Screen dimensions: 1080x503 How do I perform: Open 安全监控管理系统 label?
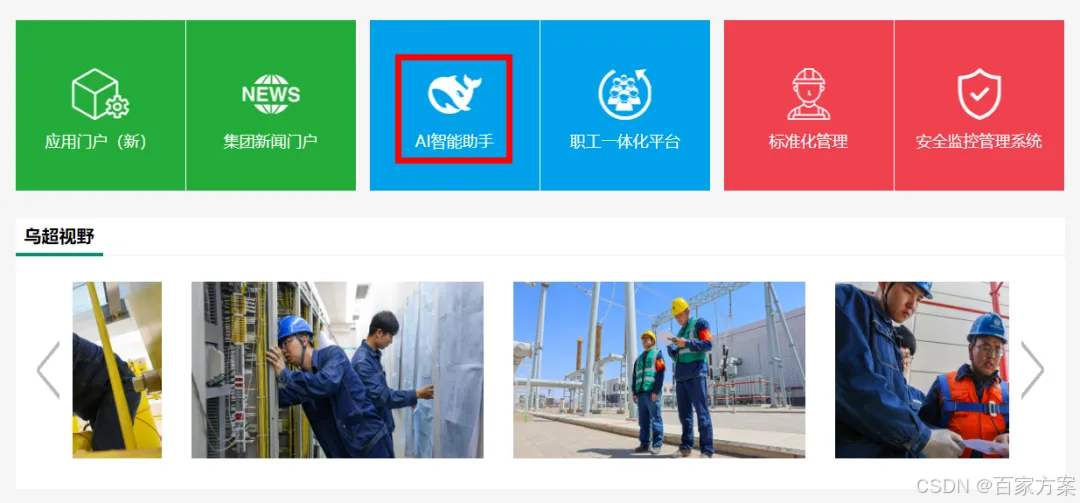coord(979,142)
